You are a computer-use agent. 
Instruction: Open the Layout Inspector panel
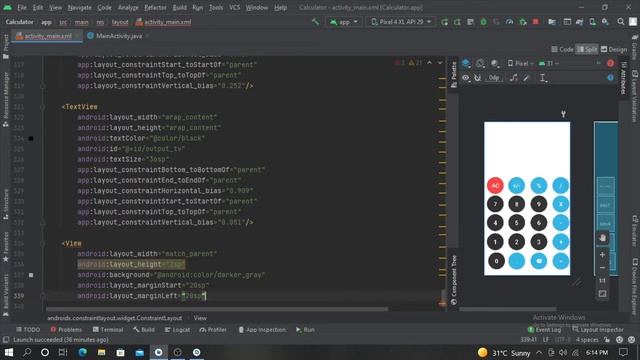tap(598, 329)
